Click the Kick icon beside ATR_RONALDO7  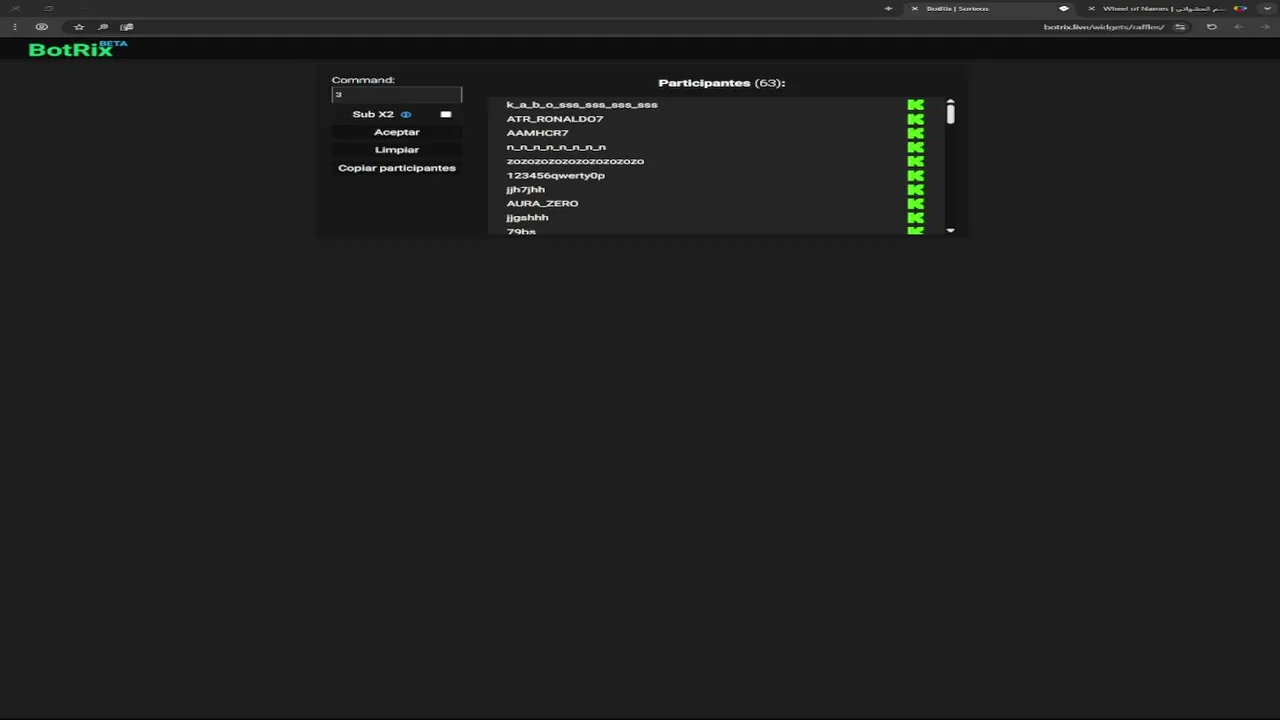(915, 119)
